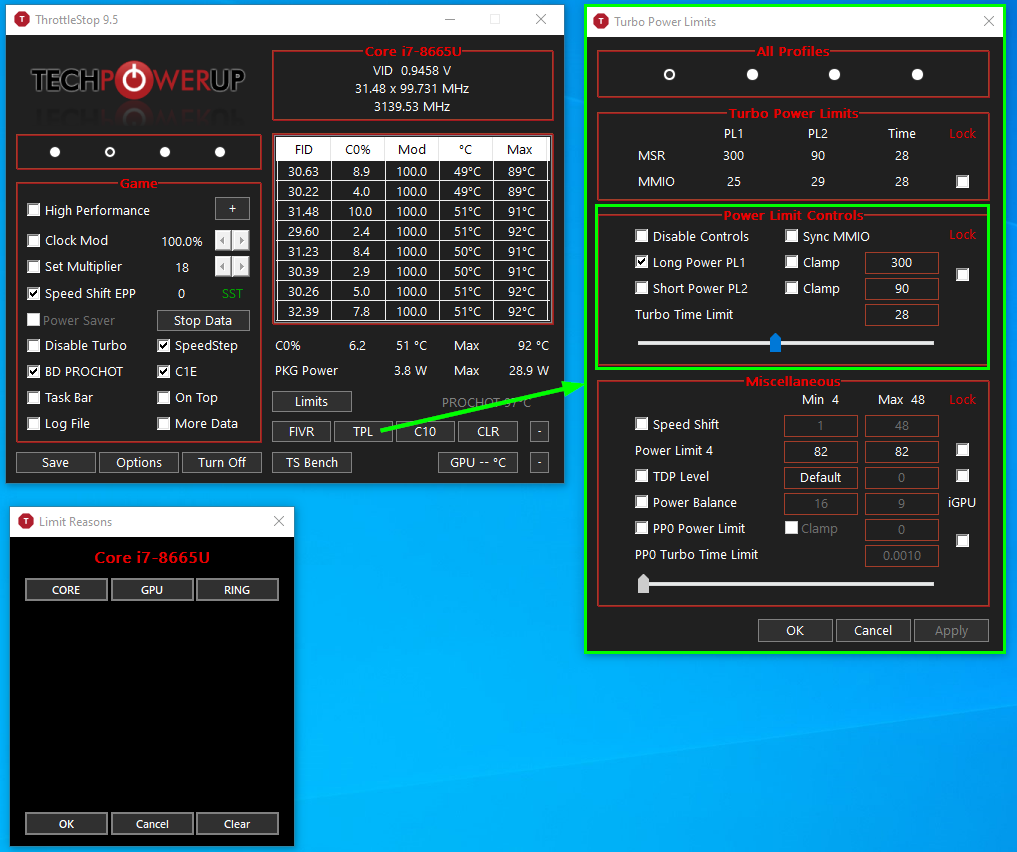Enable Disable Controls checkbox
Viewport: 1017px width, 852px height.
point(641,235)
